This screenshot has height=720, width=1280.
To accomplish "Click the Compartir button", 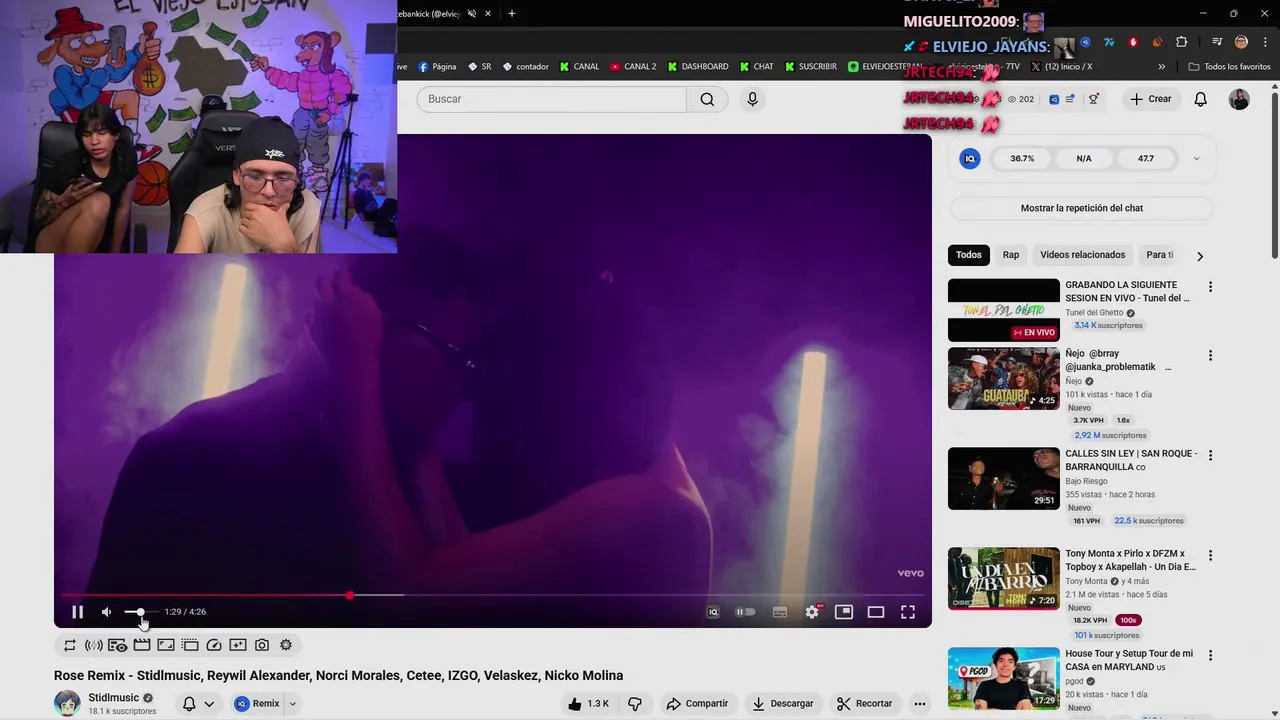I will point(697,704).
